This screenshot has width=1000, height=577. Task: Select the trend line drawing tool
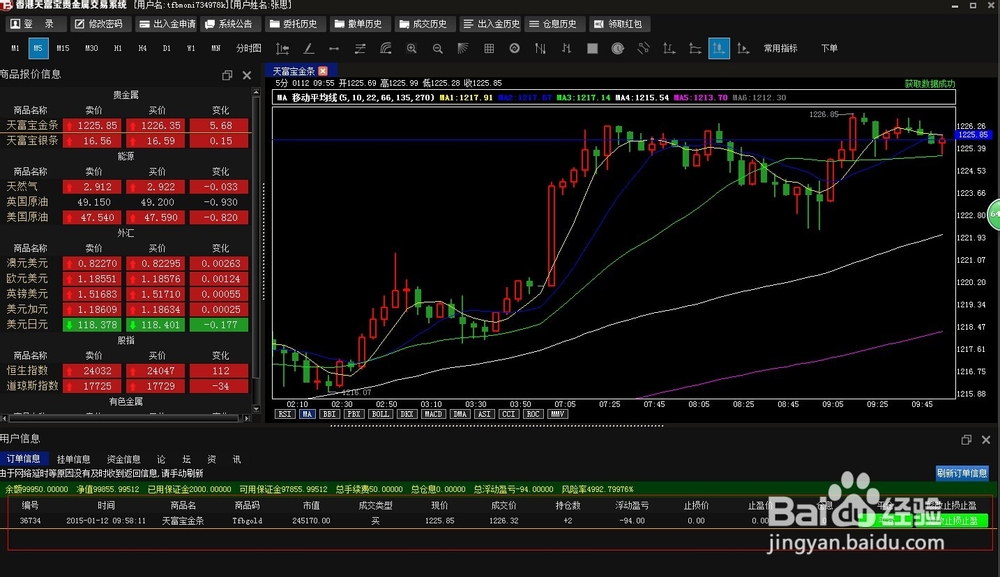coord(308,48)
